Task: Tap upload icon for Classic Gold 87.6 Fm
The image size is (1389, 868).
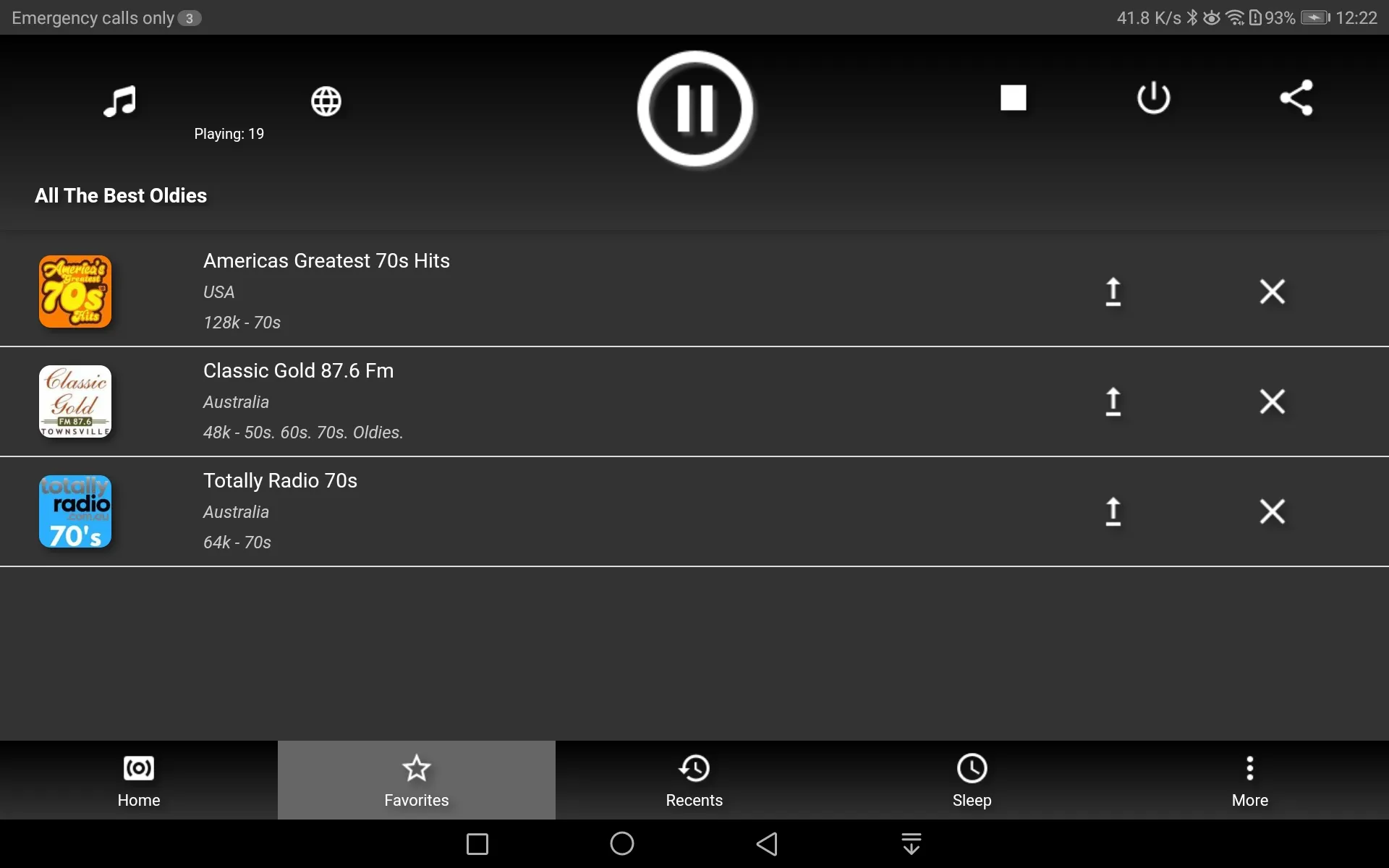Action: tap(1113, 401)
